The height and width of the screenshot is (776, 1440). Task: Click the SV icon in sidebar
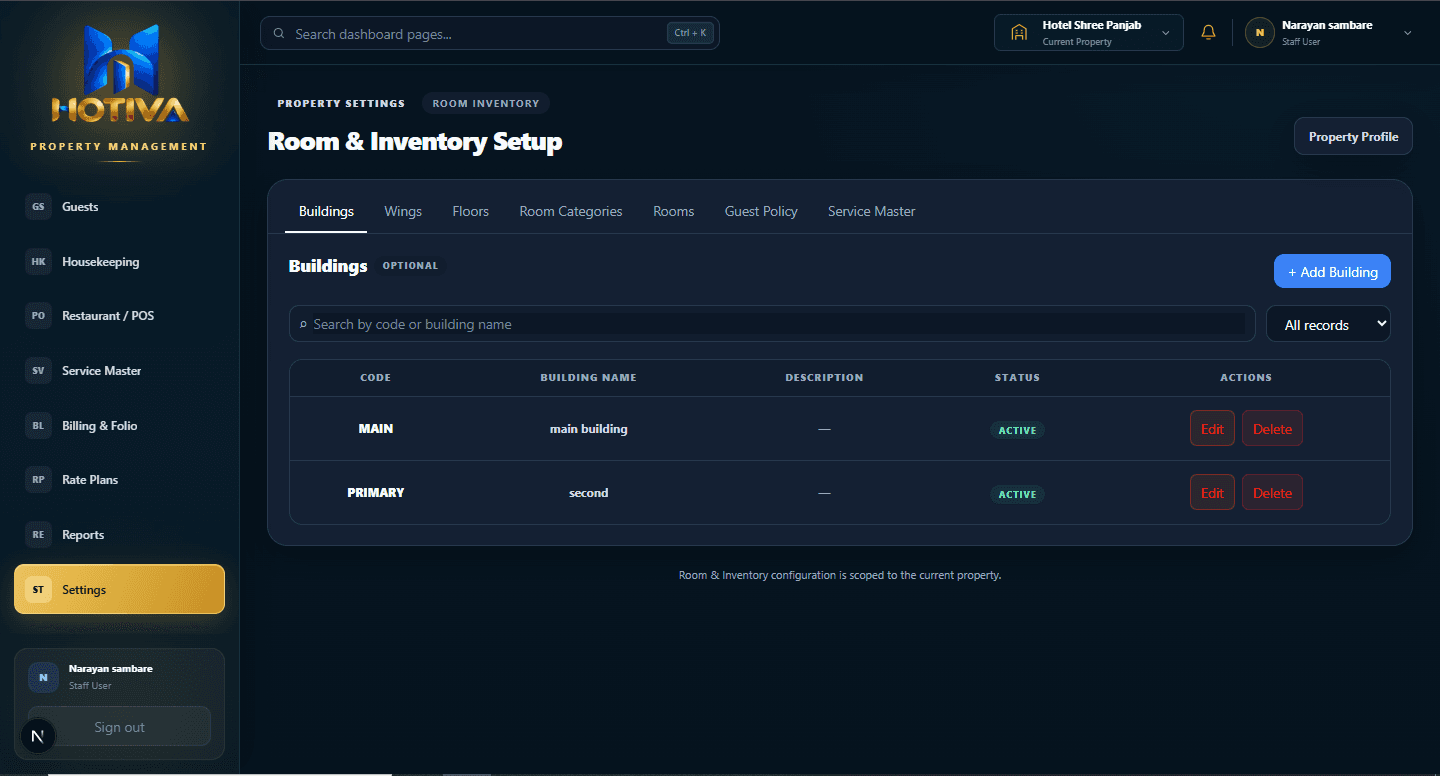(x=38, y=371)
